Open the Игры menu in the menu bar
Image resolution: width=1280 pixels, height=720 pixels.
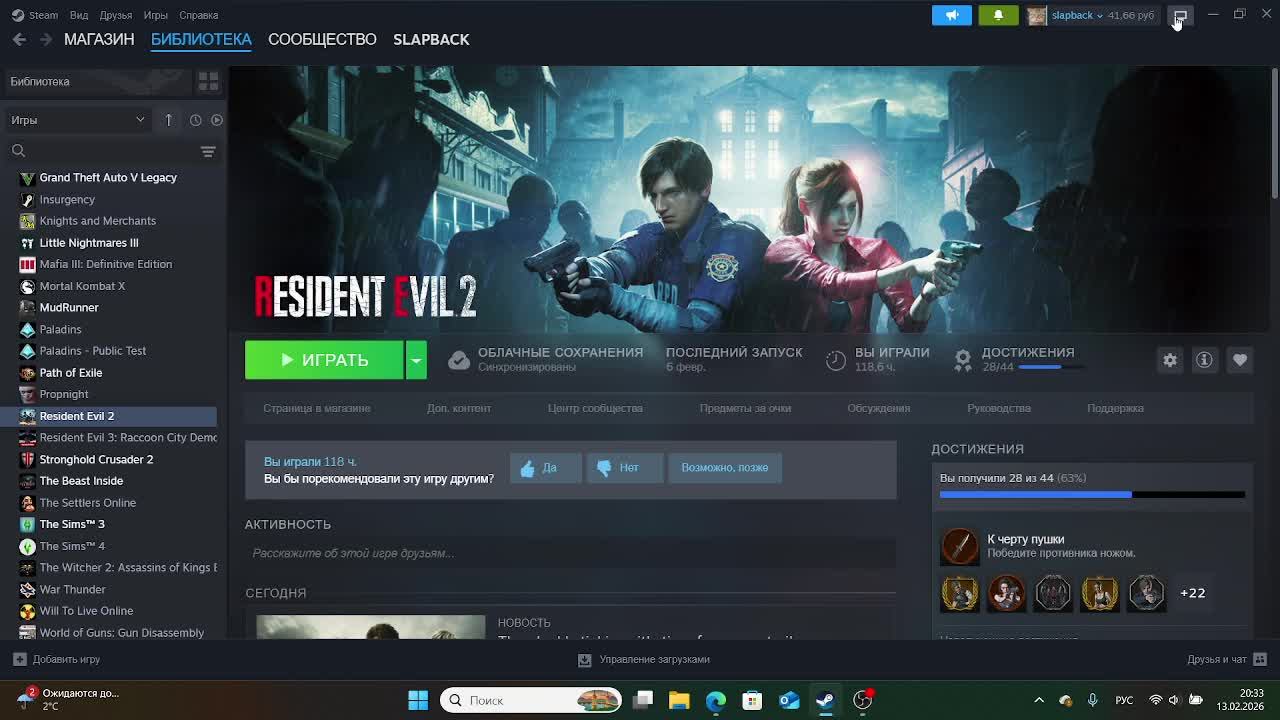155,15
